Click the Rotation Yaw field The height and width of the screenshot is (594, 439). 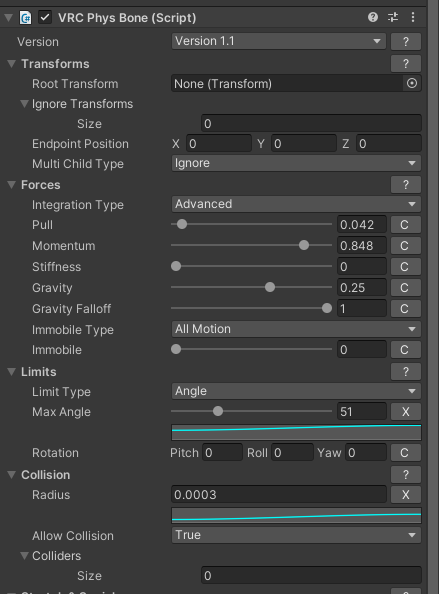366,453
